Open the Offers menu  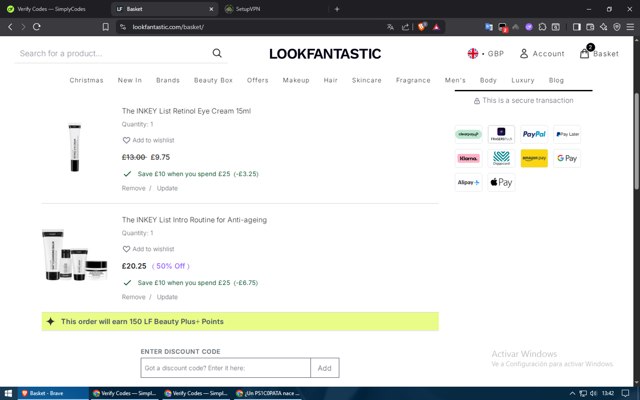[x=258, y=80]
